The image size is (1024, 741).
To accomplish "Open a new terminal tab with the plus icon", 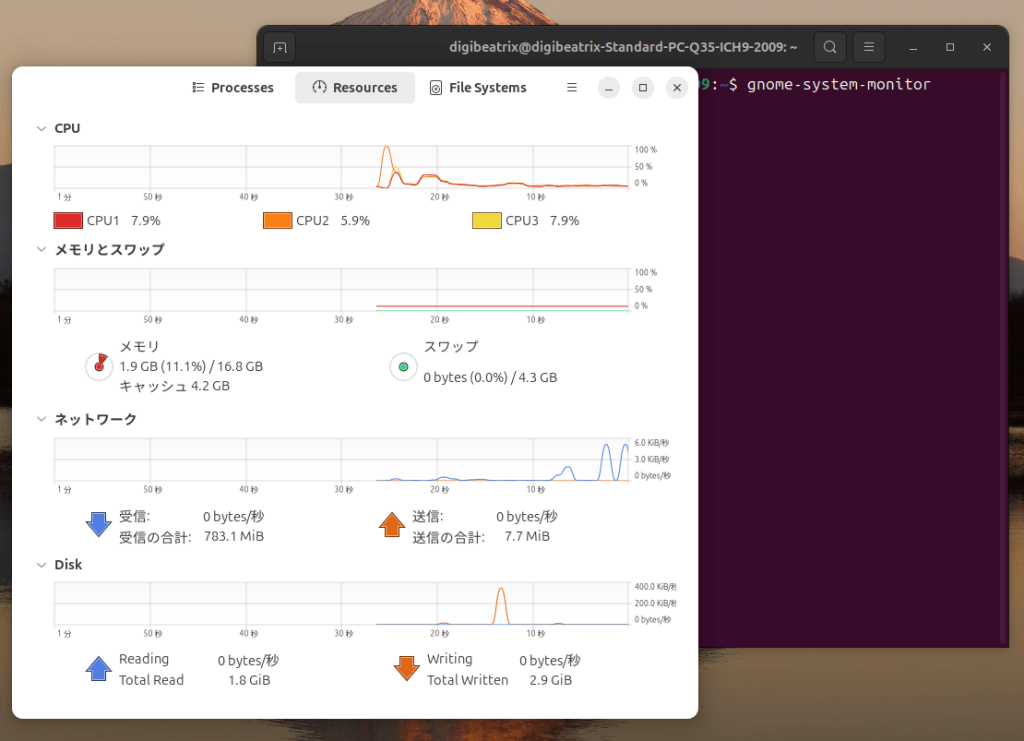I will point(279,46).
